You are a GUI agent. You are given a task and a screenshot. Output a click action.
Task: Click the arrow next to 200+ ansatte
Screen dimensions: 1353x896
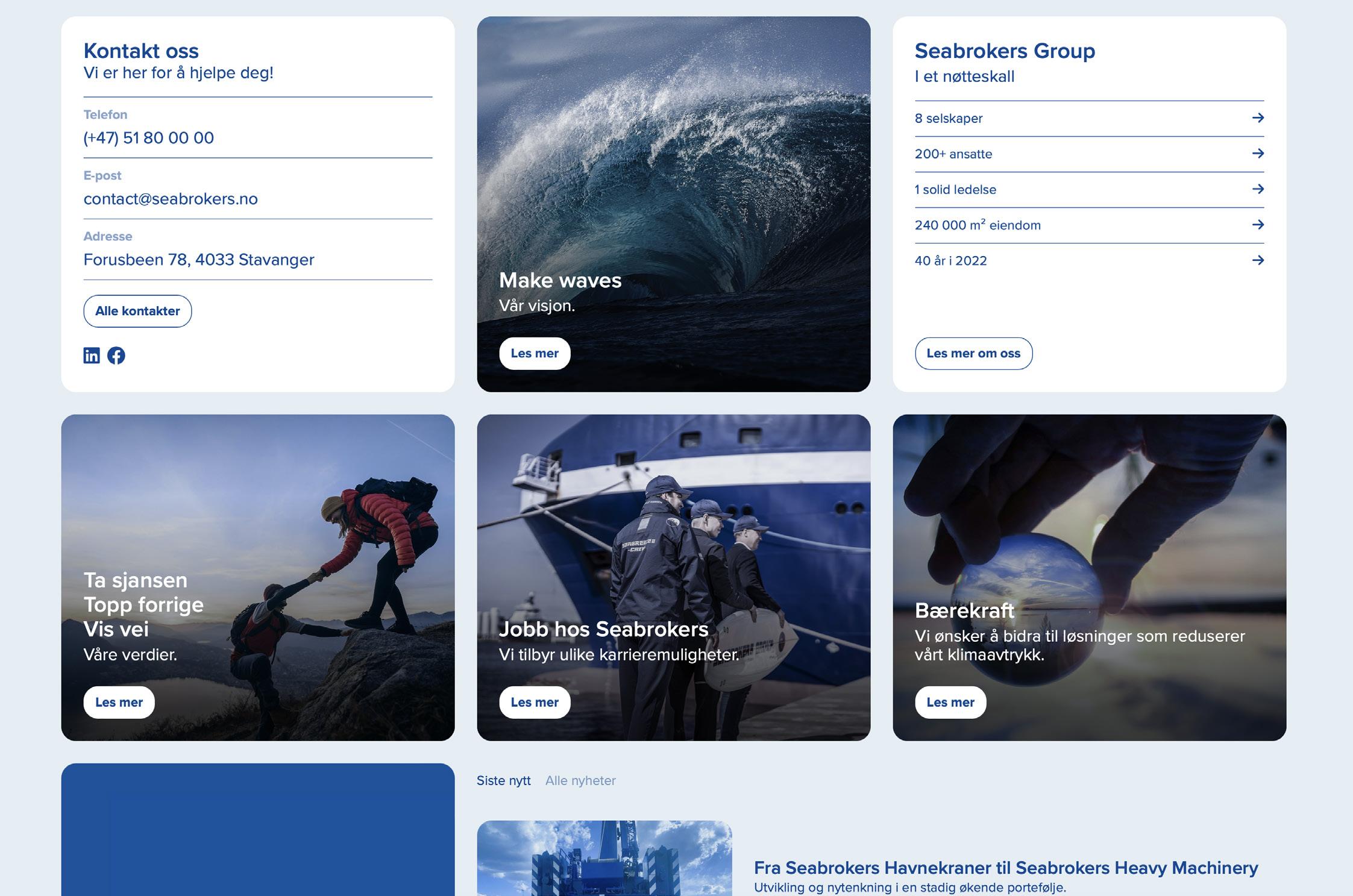click(1257, 154)
